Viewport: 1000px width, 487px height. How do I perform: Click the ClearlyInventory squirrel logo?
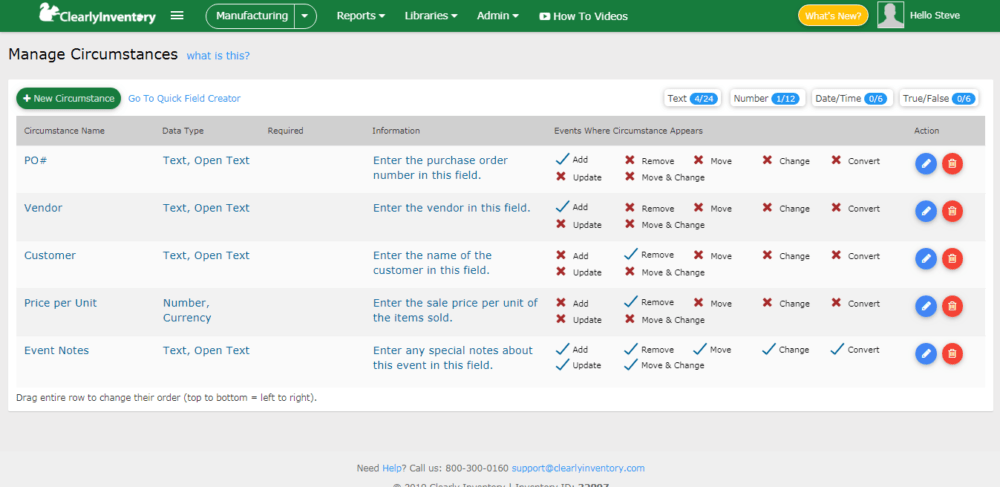point(97,14)
